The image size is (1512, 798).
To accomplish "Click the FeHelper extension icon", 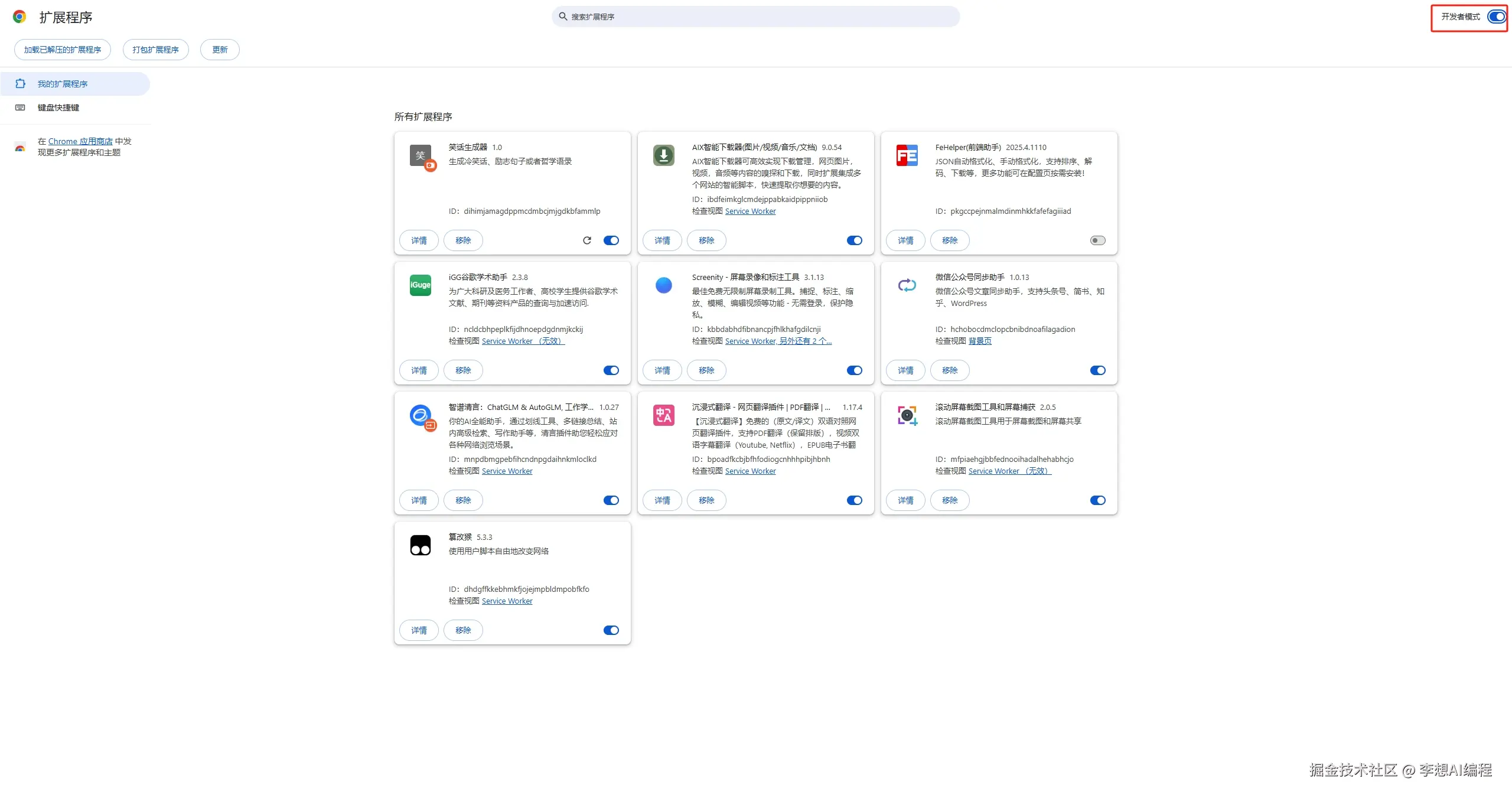I will pos(907,155).
